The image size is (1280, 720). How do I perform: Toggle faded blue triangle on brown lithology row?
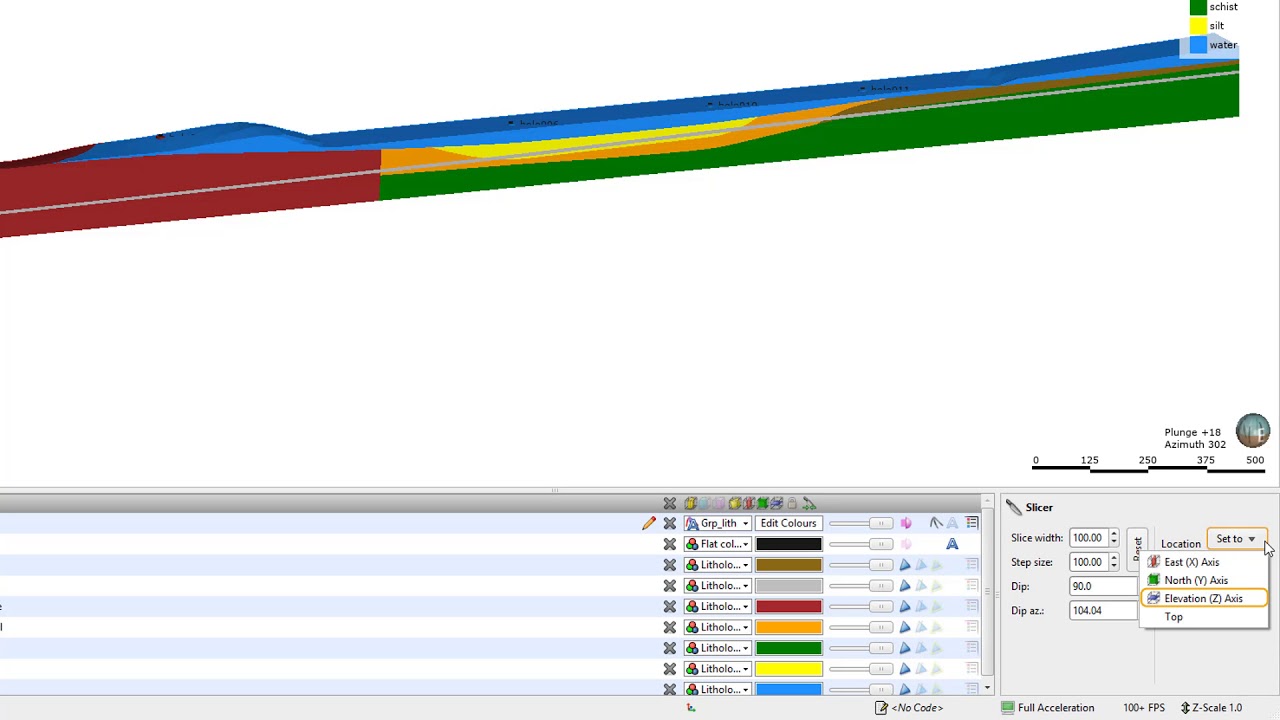[921, 565]
